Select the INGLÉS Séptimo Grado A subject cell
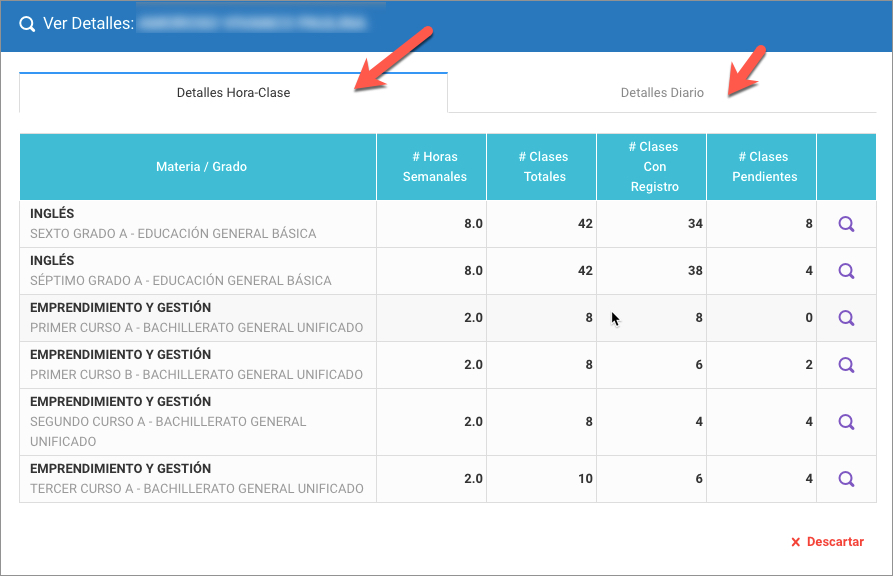The width and height of the screenshot is (893, 576). [x=180, y=270]
